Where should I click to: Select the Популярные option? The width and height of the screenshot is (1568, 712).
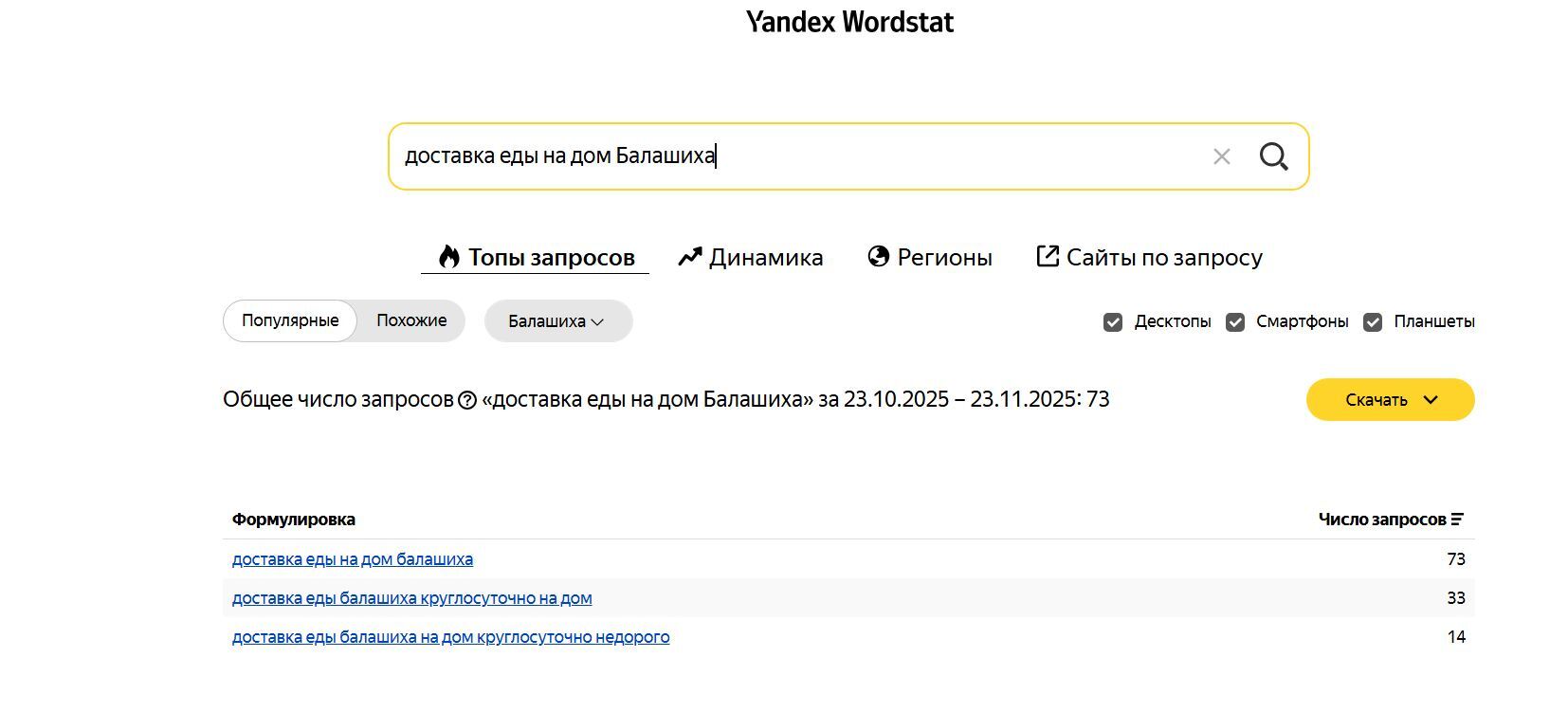(x=290, y=320)
